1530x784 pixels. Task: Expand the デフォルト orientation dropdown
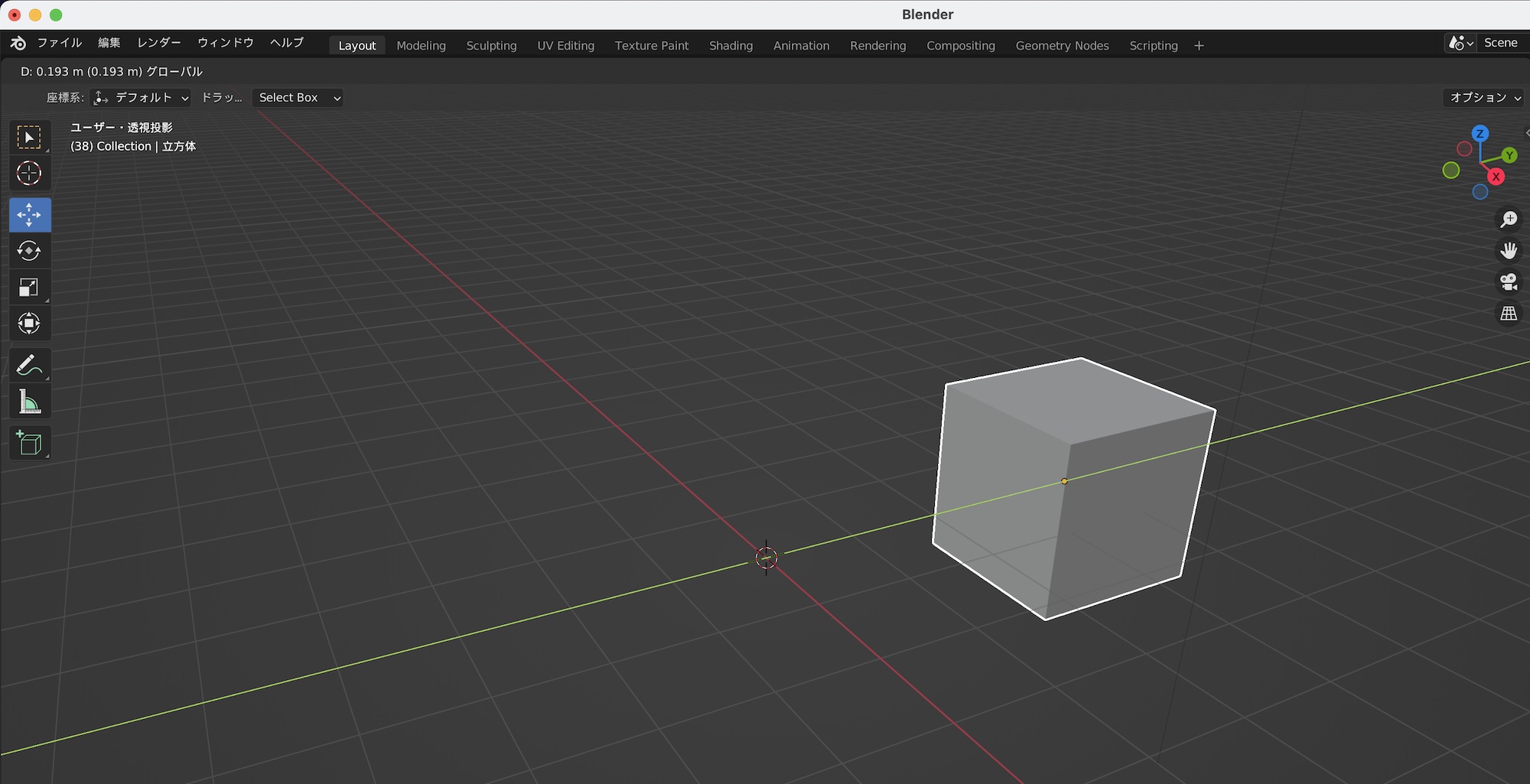[141, 98]
